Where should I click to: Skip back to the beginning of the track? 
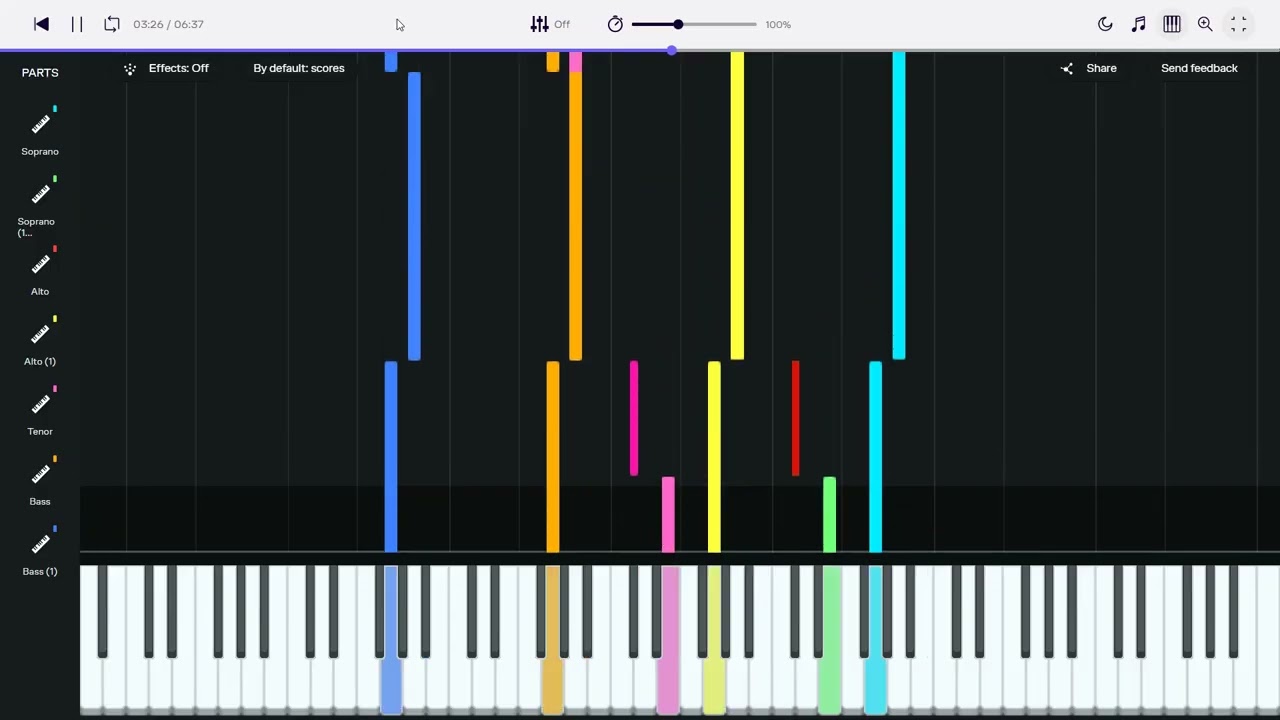coord(42,24)
